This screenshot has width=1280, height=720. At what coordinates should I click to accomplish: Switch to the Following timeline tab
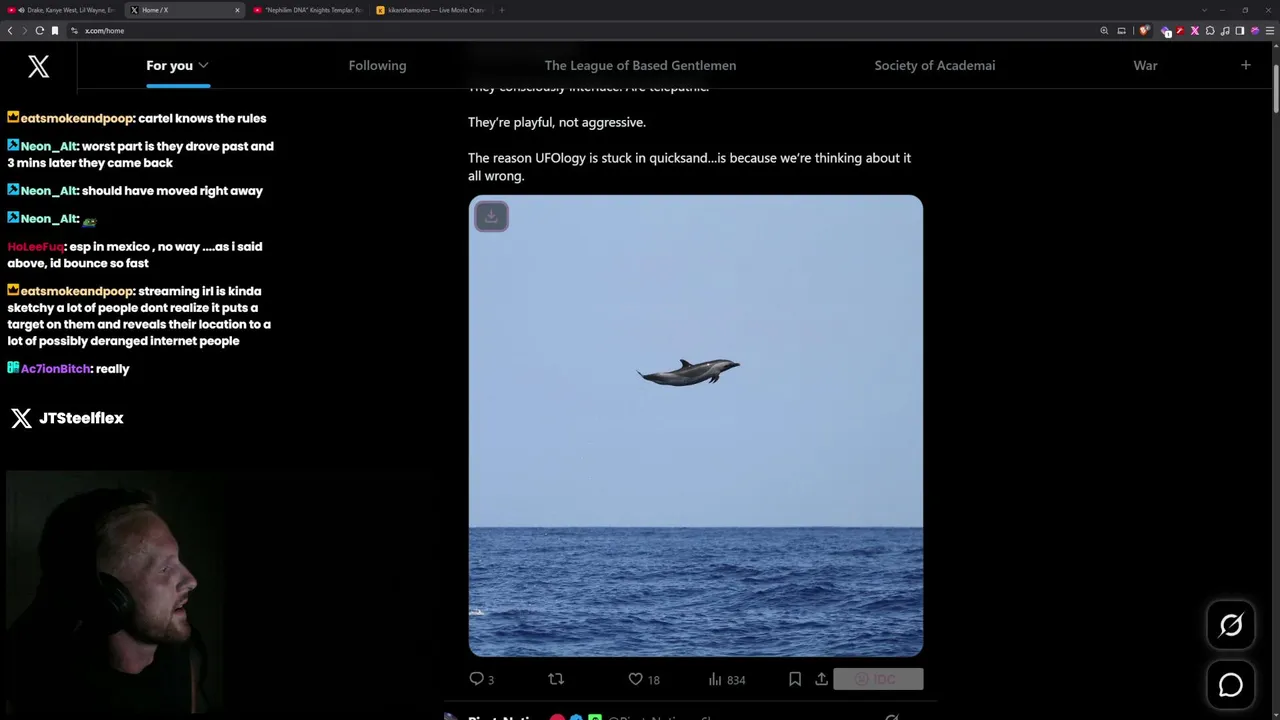coord(377,65)
